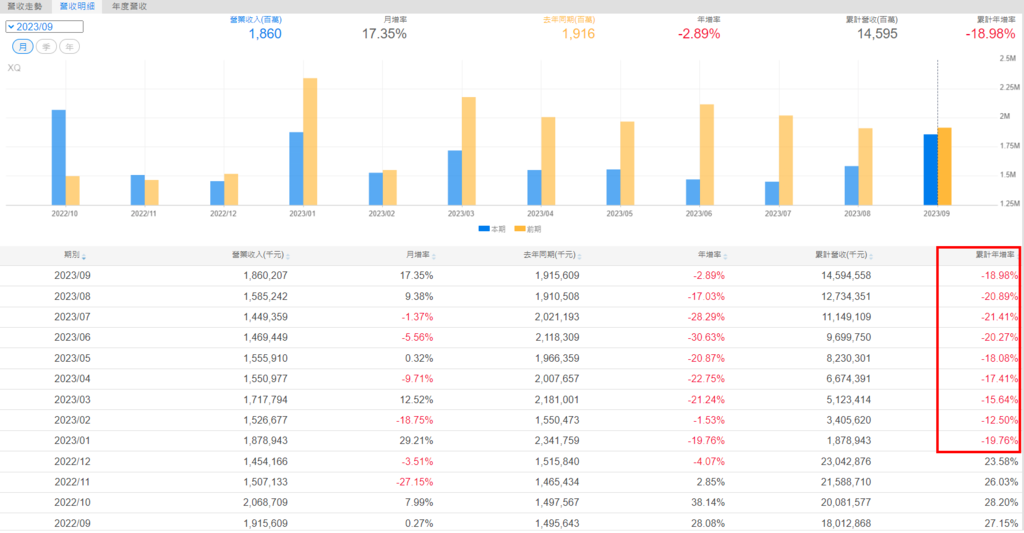The height and width of the screenshot is (533, 1024).
Task: Select the 2022/10 table row period cell
Action: tap(72, 503)
